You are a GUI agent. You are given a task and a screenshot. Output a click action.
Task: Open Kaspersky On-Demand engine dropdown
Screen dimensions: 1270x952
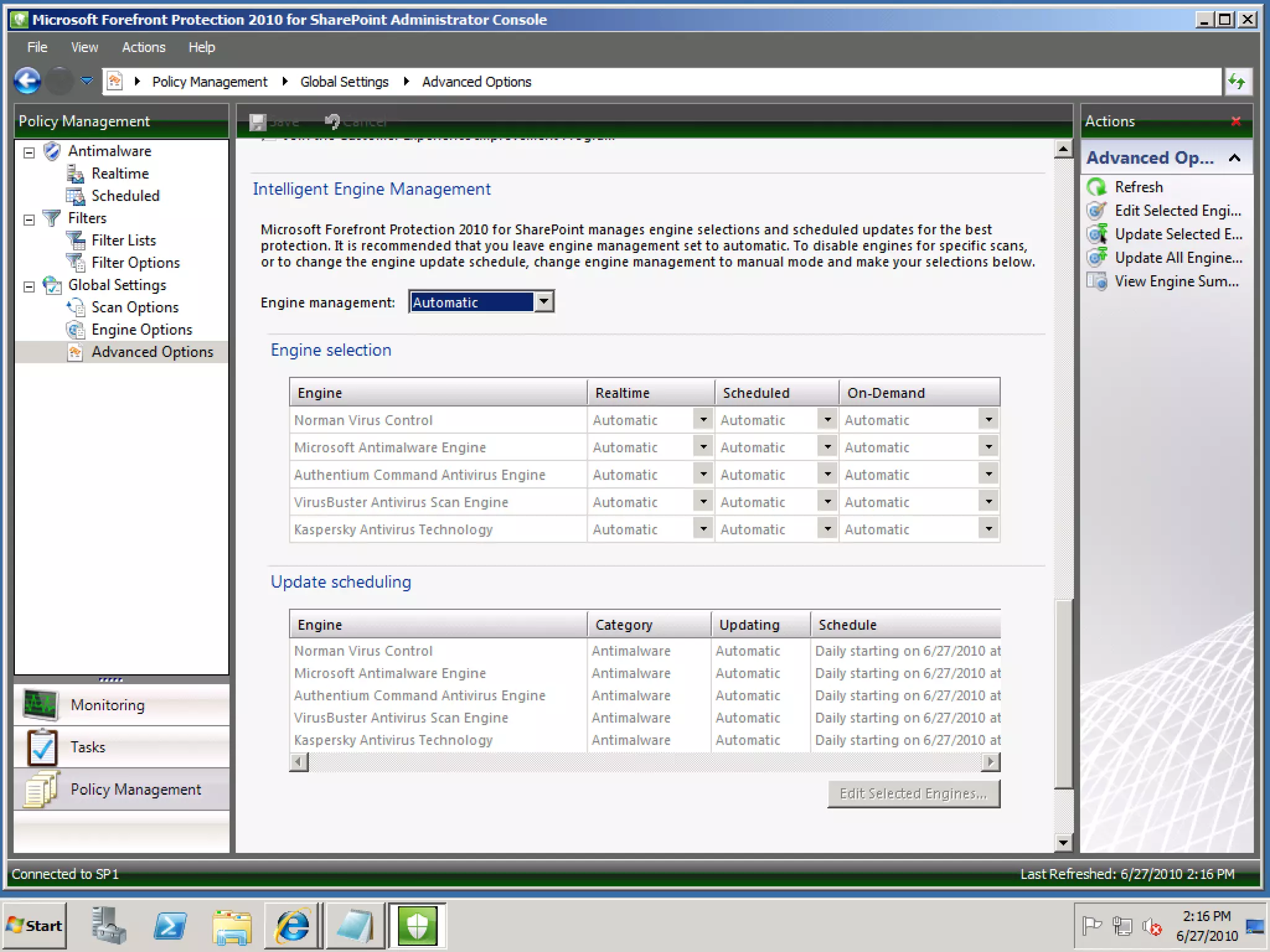pos(988,529)
